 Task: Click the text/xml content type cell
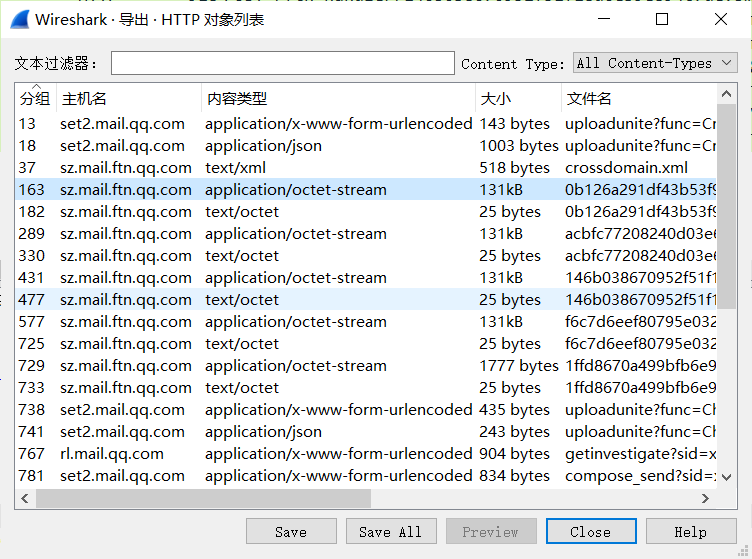click(235, 168)
